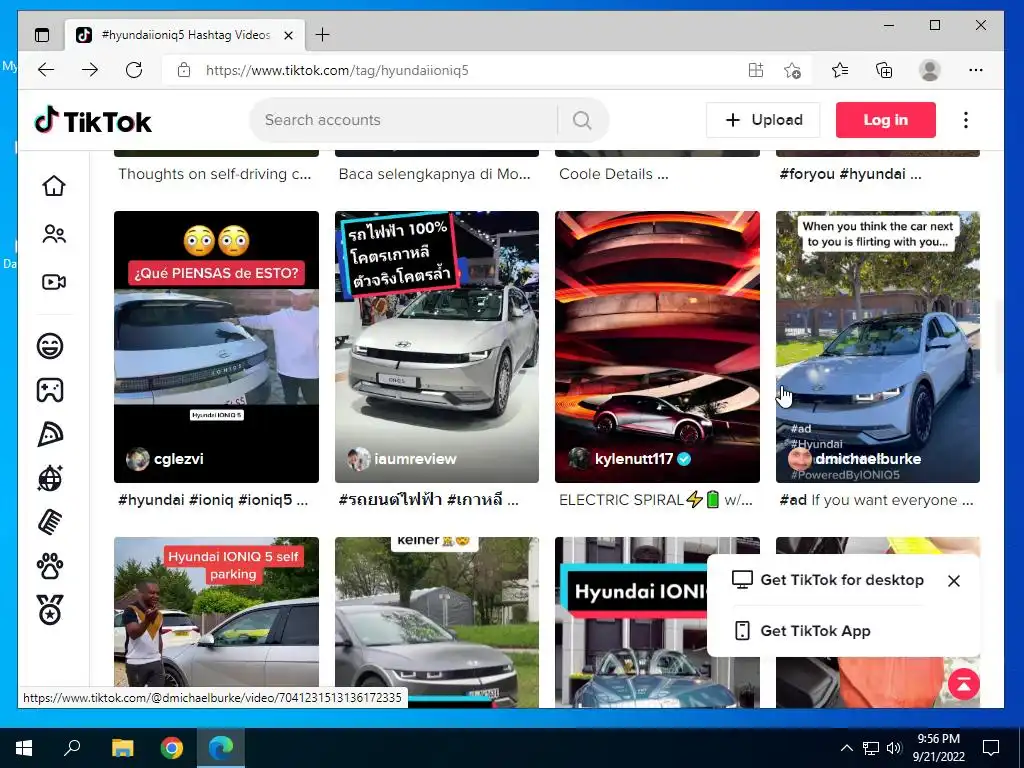Open the browser Favorites list icon

(x=840, y=70)
